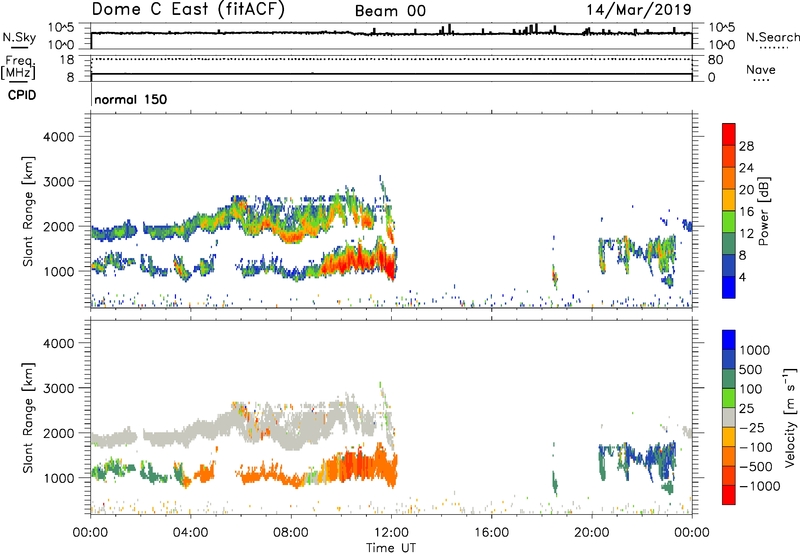This screenshot has height=554, width=800.
Task: Click the '-1000' tick on velocity scale
Action: point(759,486)
